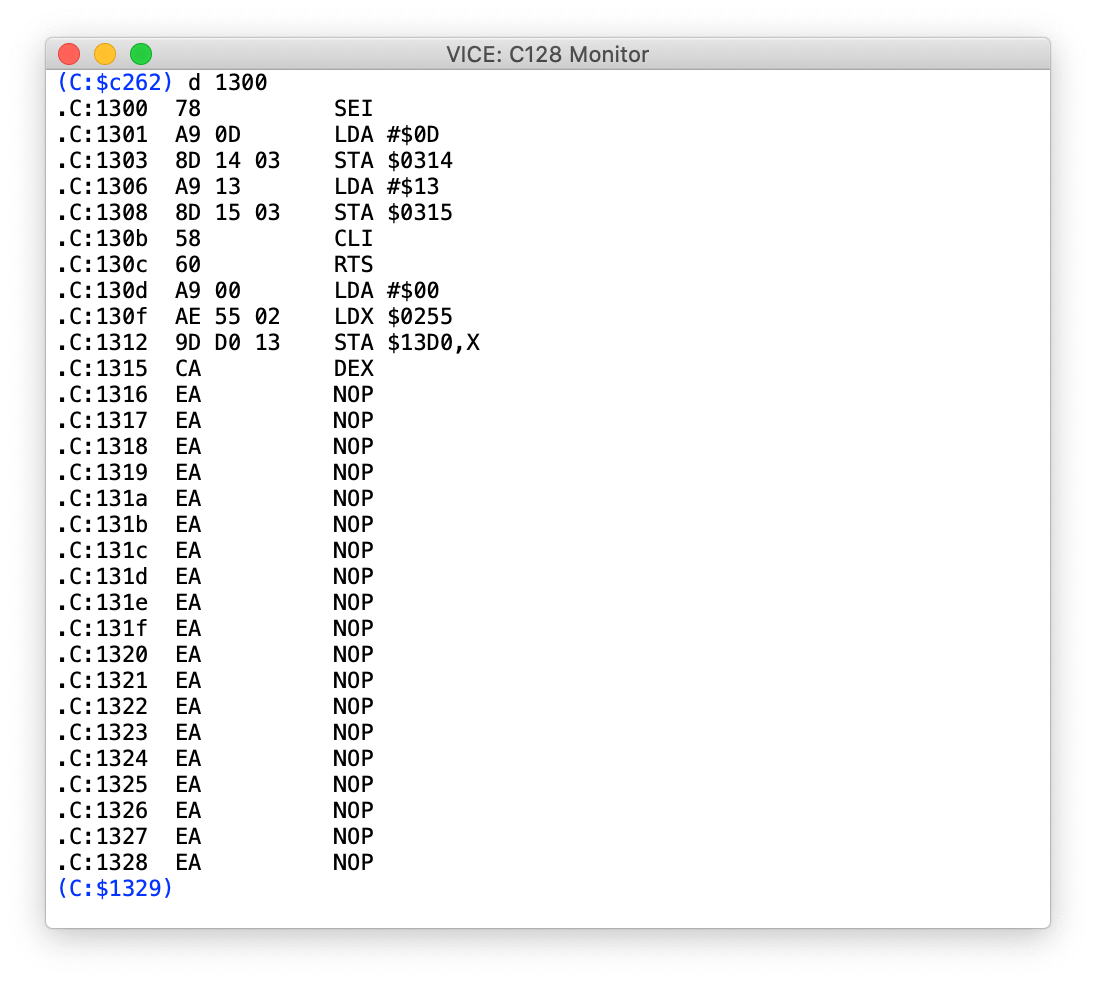Click the LDX $0255 instruction
Screen dimensions: 1096x982
393,317
